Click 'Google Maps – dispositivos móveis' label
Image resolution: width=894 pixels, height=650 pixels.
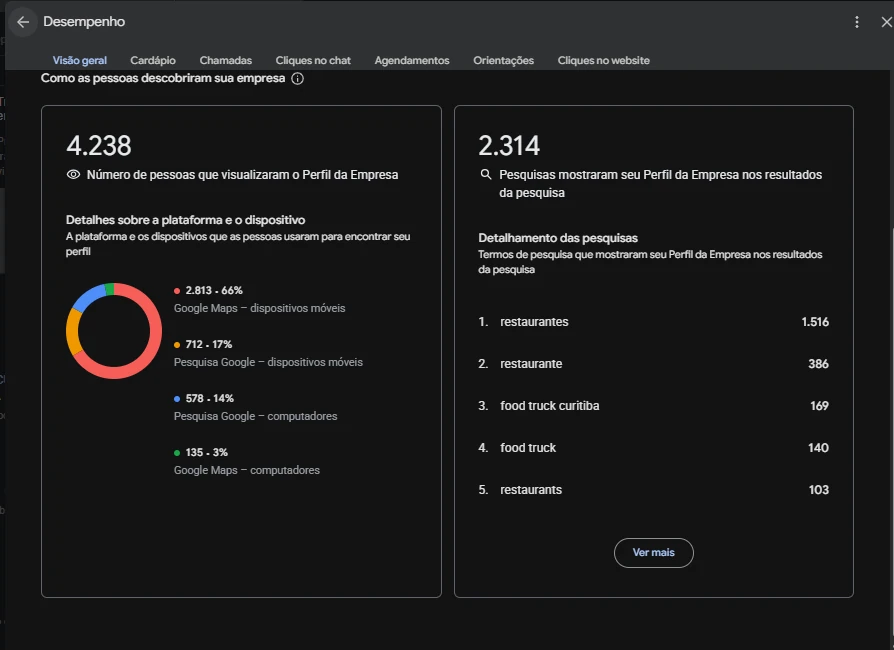(259, 308)
